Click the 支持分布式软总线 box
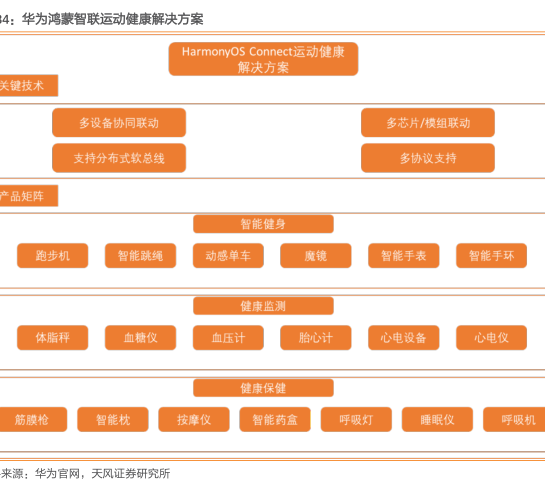The height and width of the screenshot is (479, 545). pyautogui.click(x=119, y=158)
